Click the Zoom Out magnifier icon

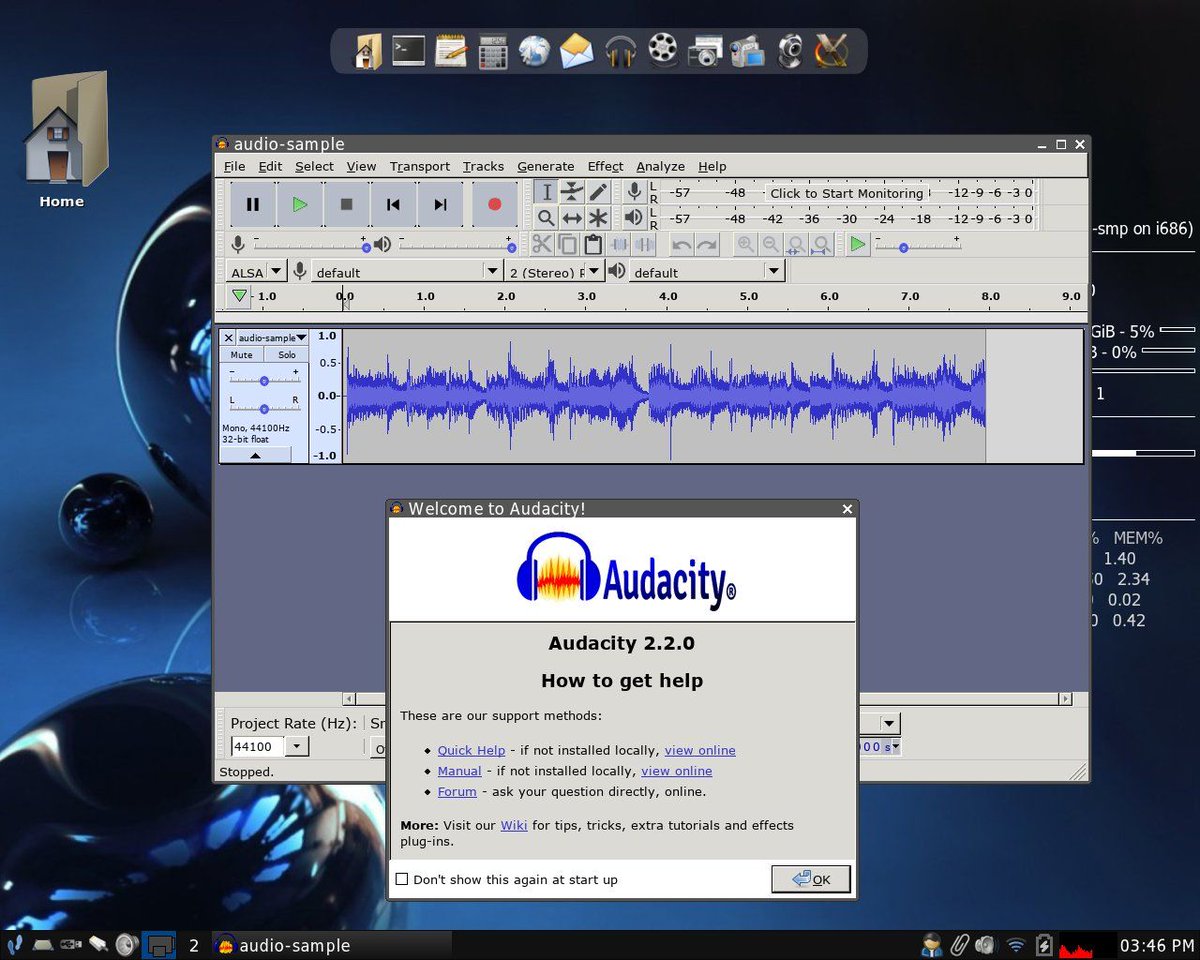771,244
